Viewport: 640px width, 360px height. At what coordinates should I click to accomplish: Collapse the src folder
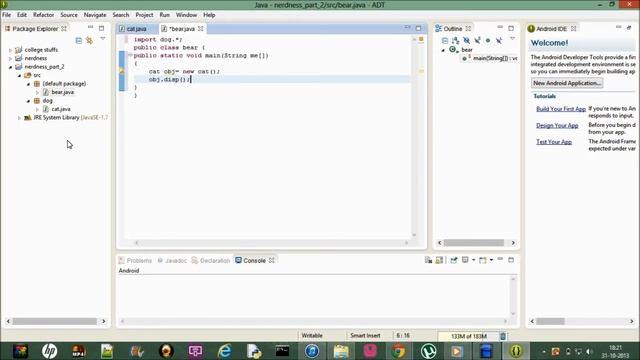pos(19,76)
